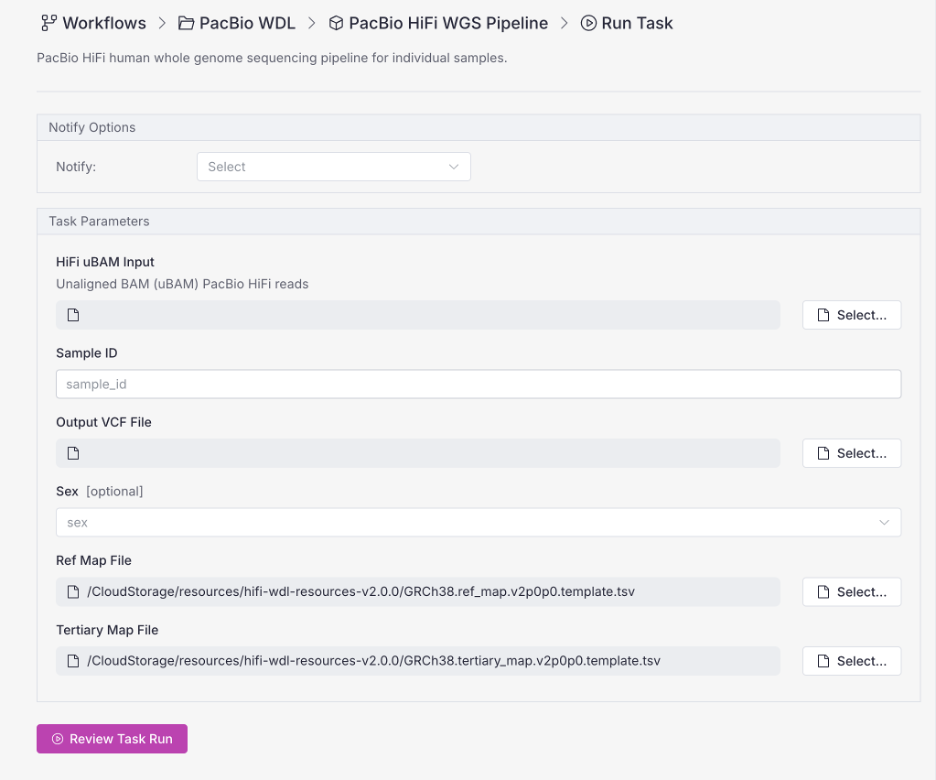Click the Review Task Run button
The width and height of the screenshot is (936, 780).
click(x=112, y=739)
